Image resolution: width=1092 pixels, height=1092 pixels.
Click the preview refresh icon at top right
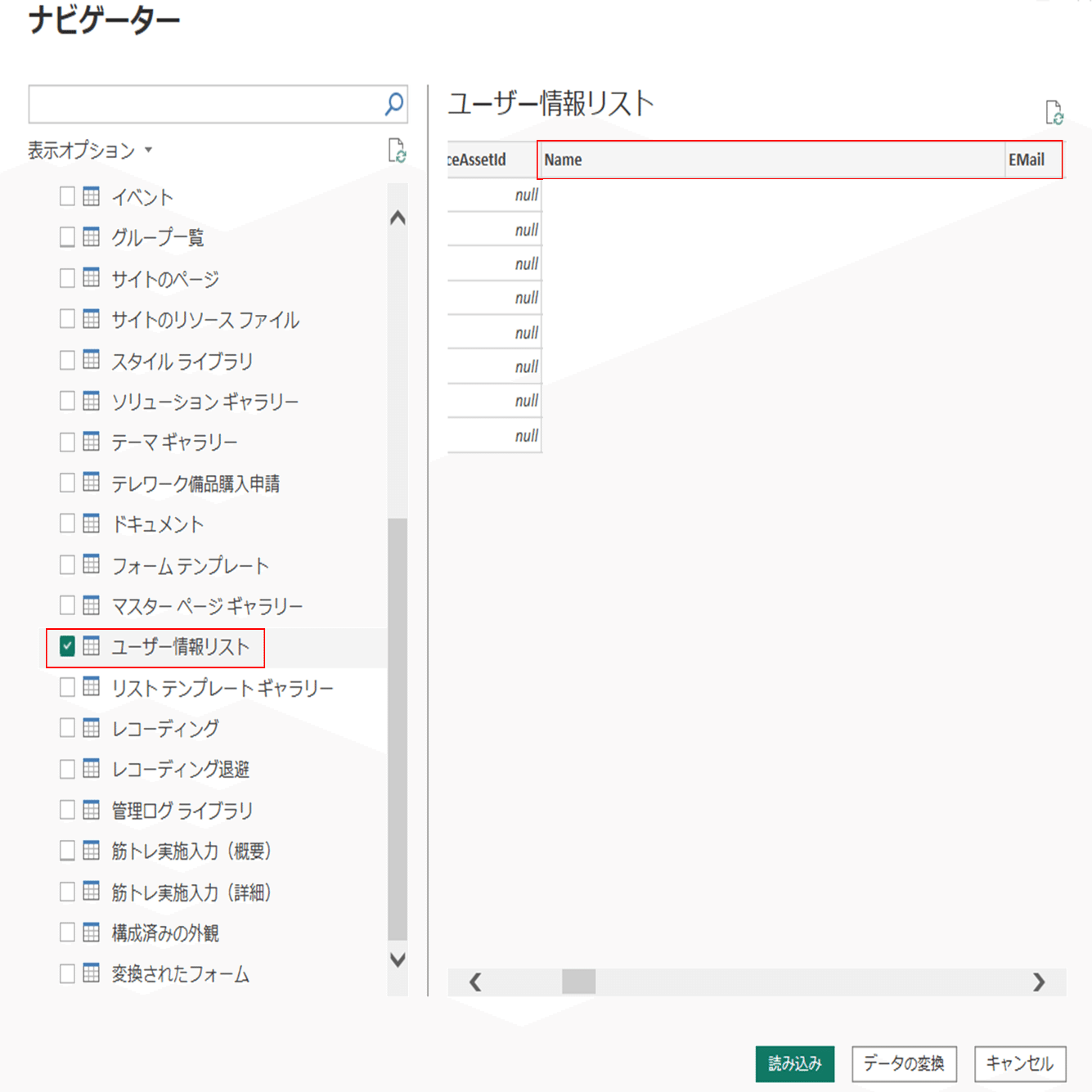click(x=1054, y=112)
